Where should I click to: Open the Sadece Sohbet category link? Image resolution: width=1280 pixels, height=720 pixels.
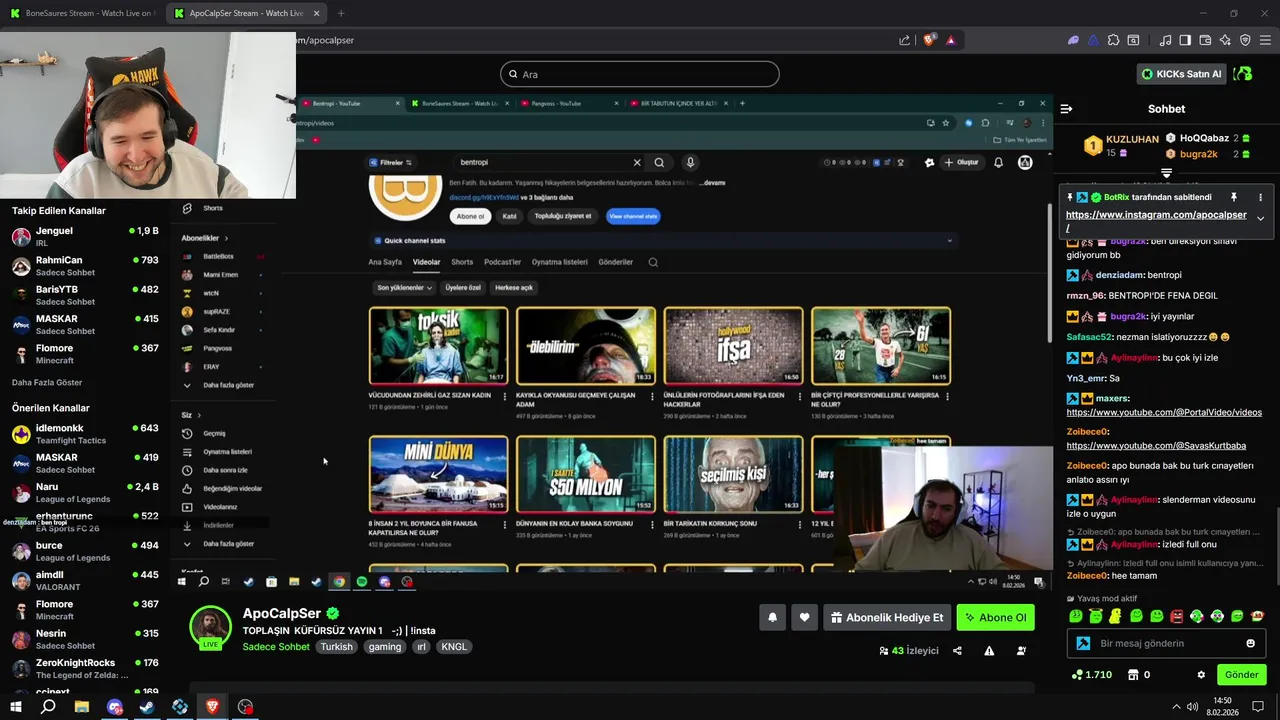click(276, 647)
